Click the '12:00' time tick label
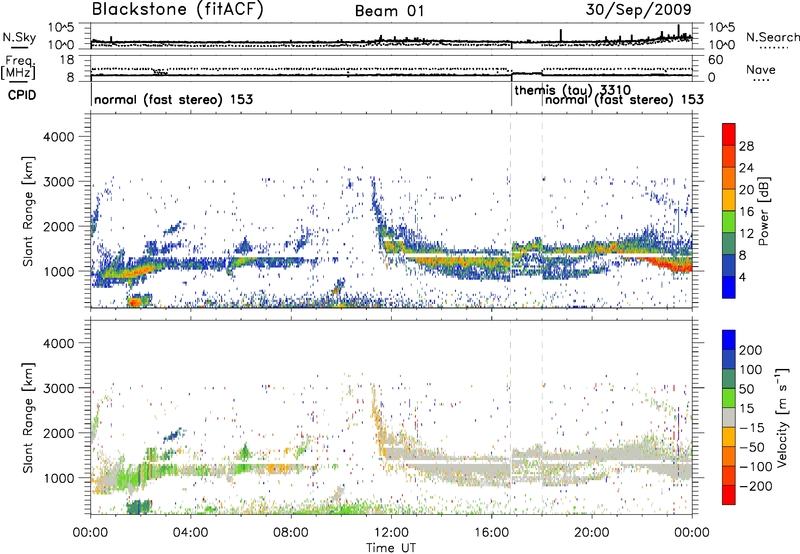This screenshot has width=800, height=554. (391, 533)
